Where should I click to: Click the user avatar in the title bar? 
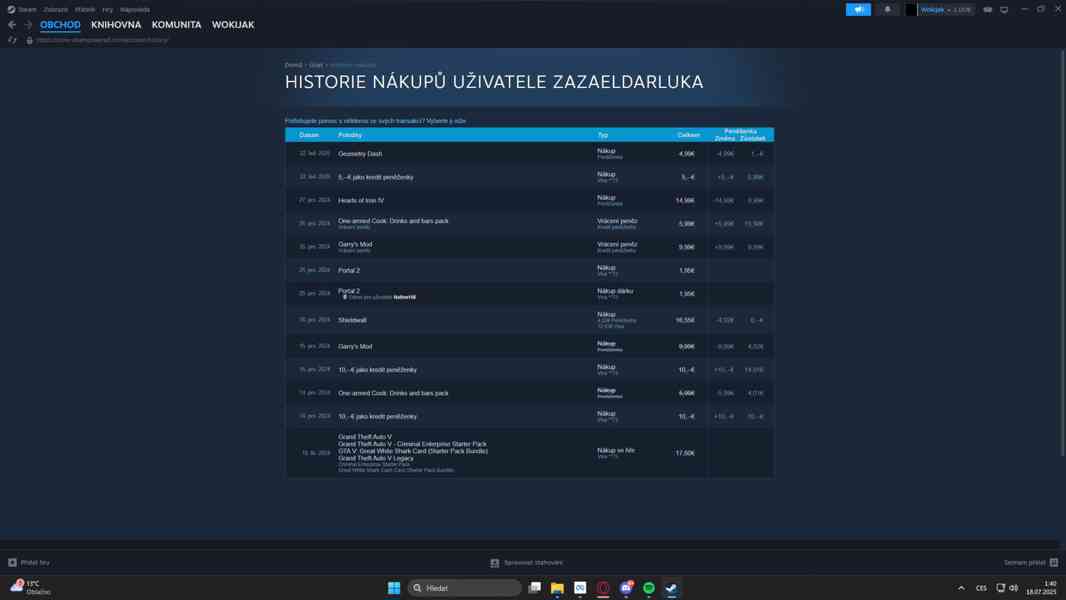click(911, 10)
